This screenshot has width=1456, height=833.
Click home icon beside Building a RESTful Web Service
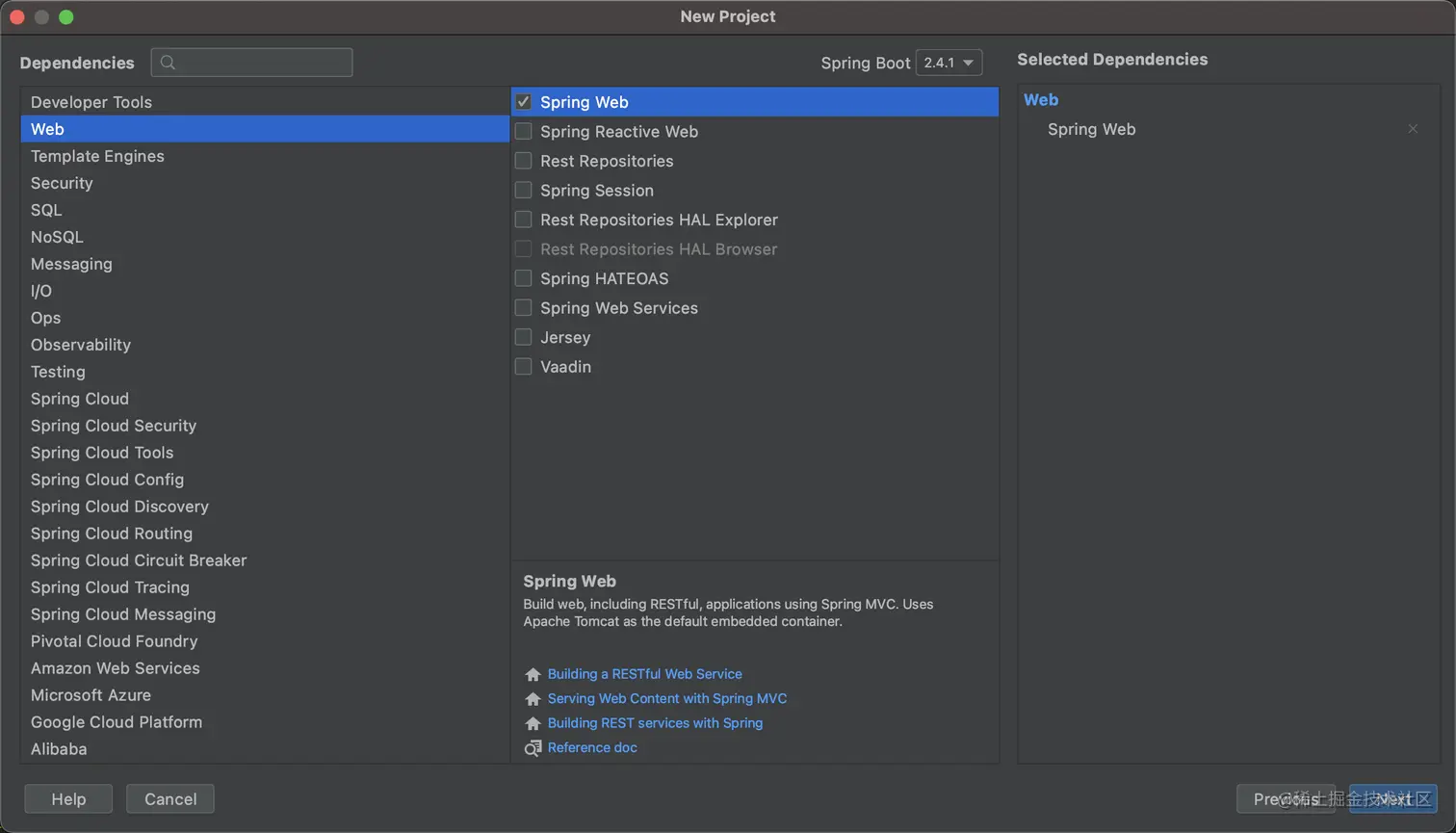coord(533,674)
